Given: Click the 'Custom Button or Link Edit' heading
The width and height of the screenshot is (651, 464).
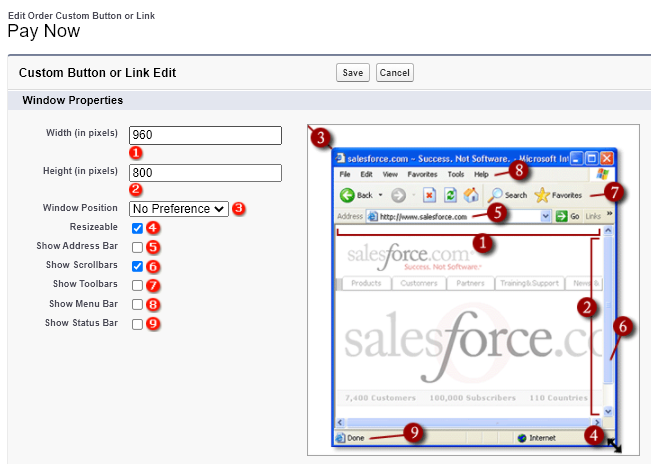Looking at the screenshot, I should point(98,73).
